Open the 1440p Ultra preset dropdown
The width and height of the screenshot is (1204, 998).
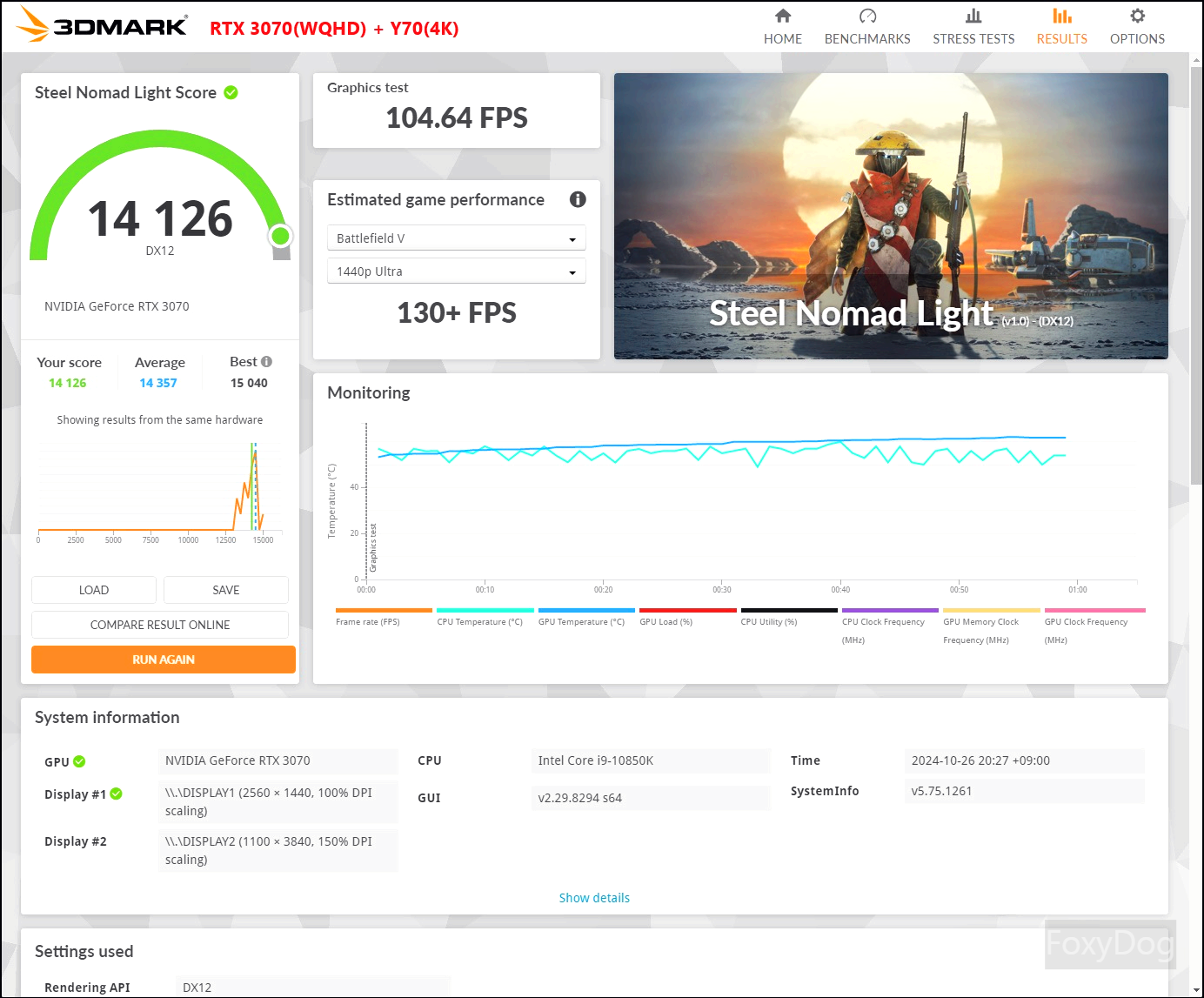[x=457, y=271]
